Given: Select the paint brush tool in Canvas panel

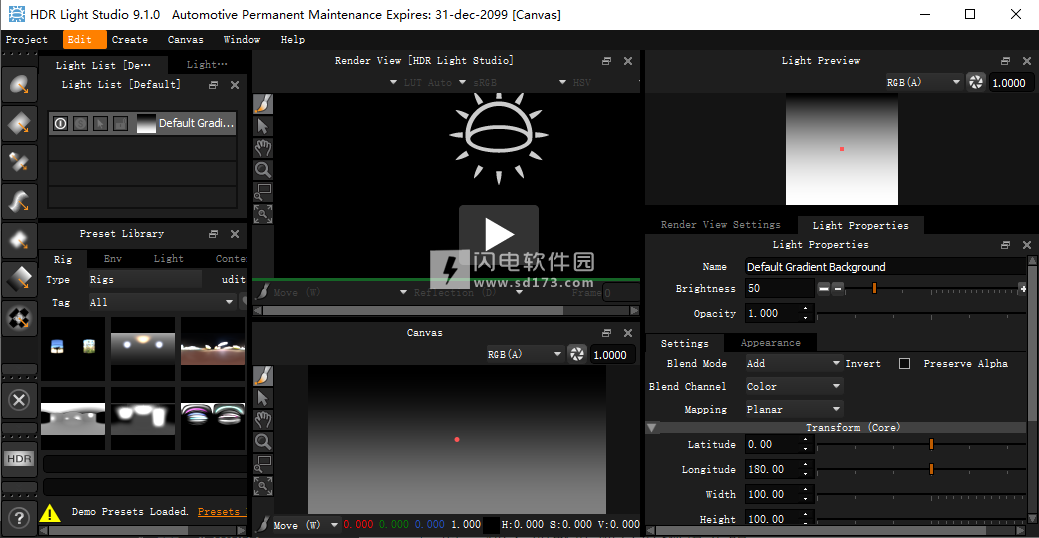Looking at the screenshot, I should pyautogui.click(x=263, y=376).
